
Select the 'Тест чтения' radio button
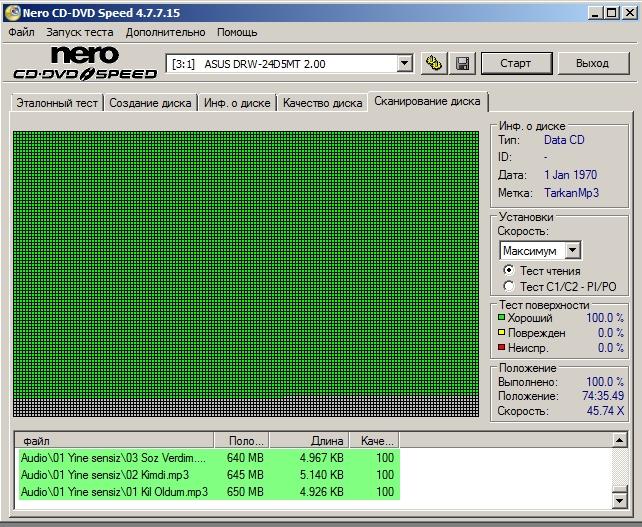(x=508, y=270)
